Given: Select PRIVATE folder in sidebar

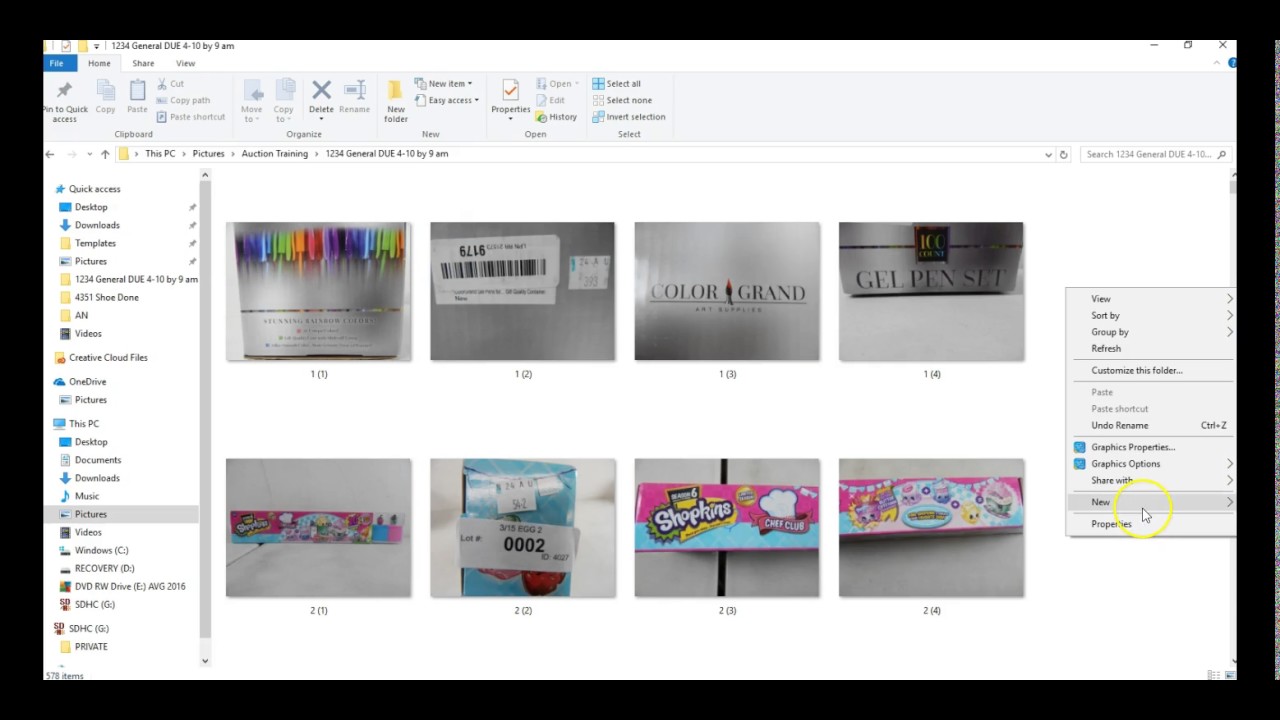Looking at the screenshot, I should (x=91, y=646).
